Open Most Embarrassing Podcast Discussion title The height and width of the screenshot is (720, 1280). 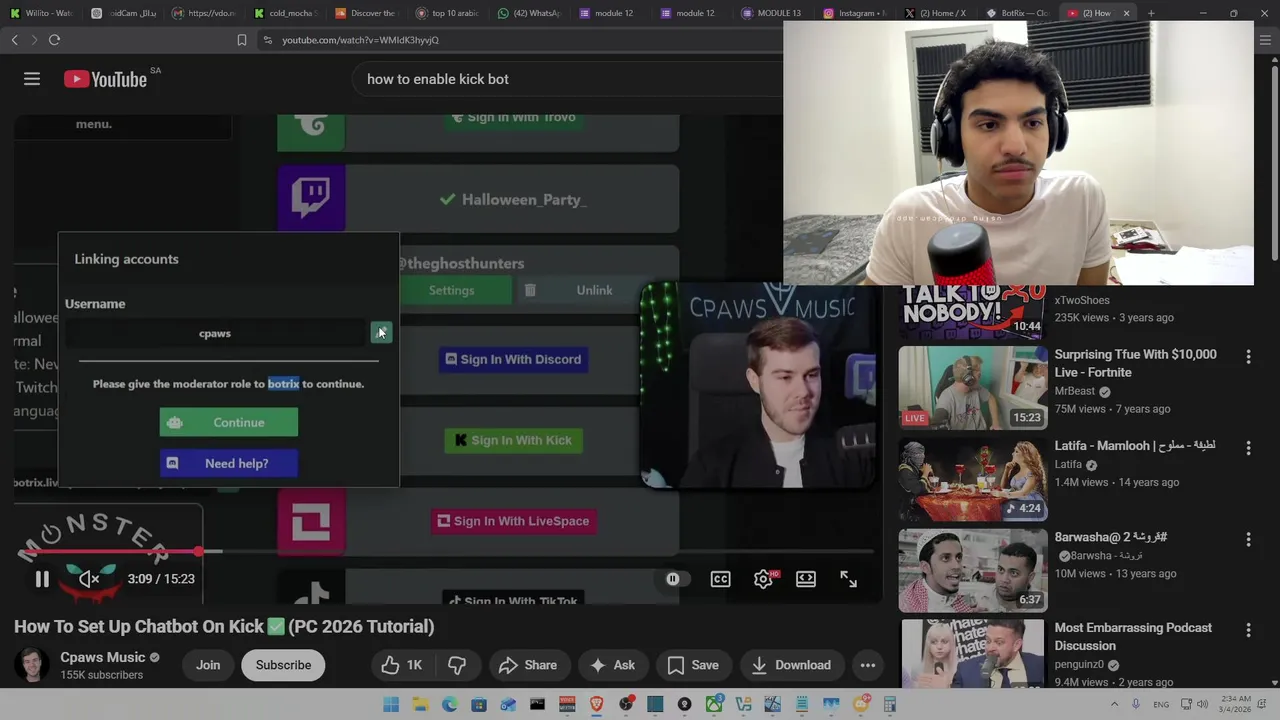click(x=1133, y=636)
